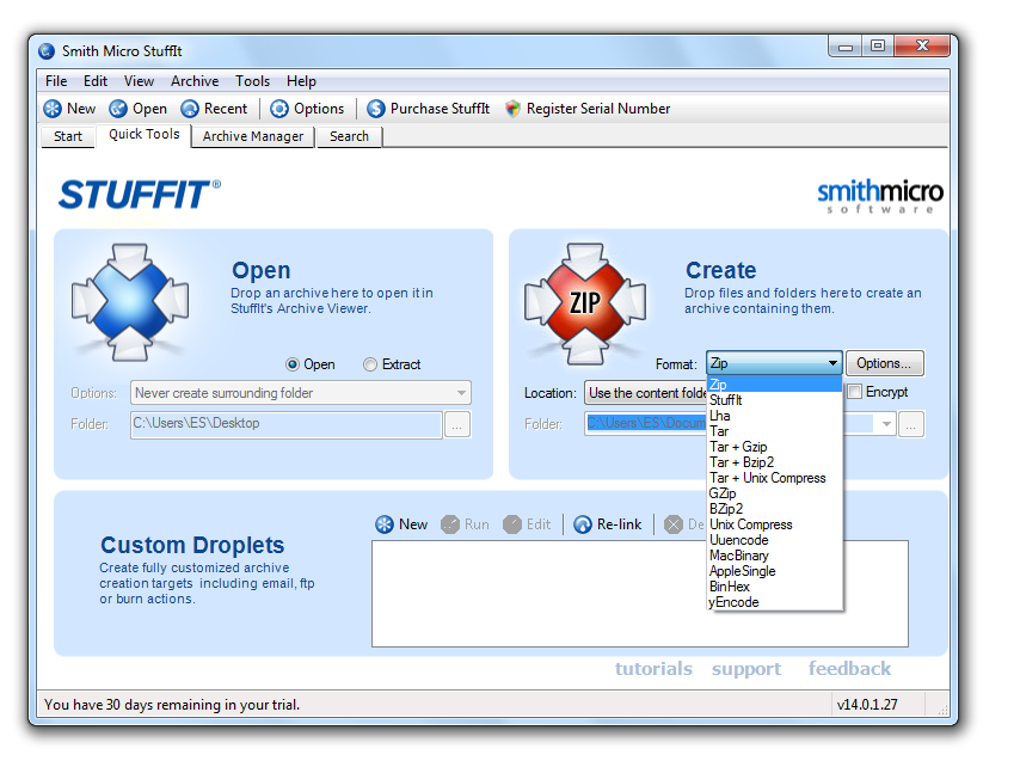Click the Run droplet icon
1020x767 pixels.
point(450,524)
